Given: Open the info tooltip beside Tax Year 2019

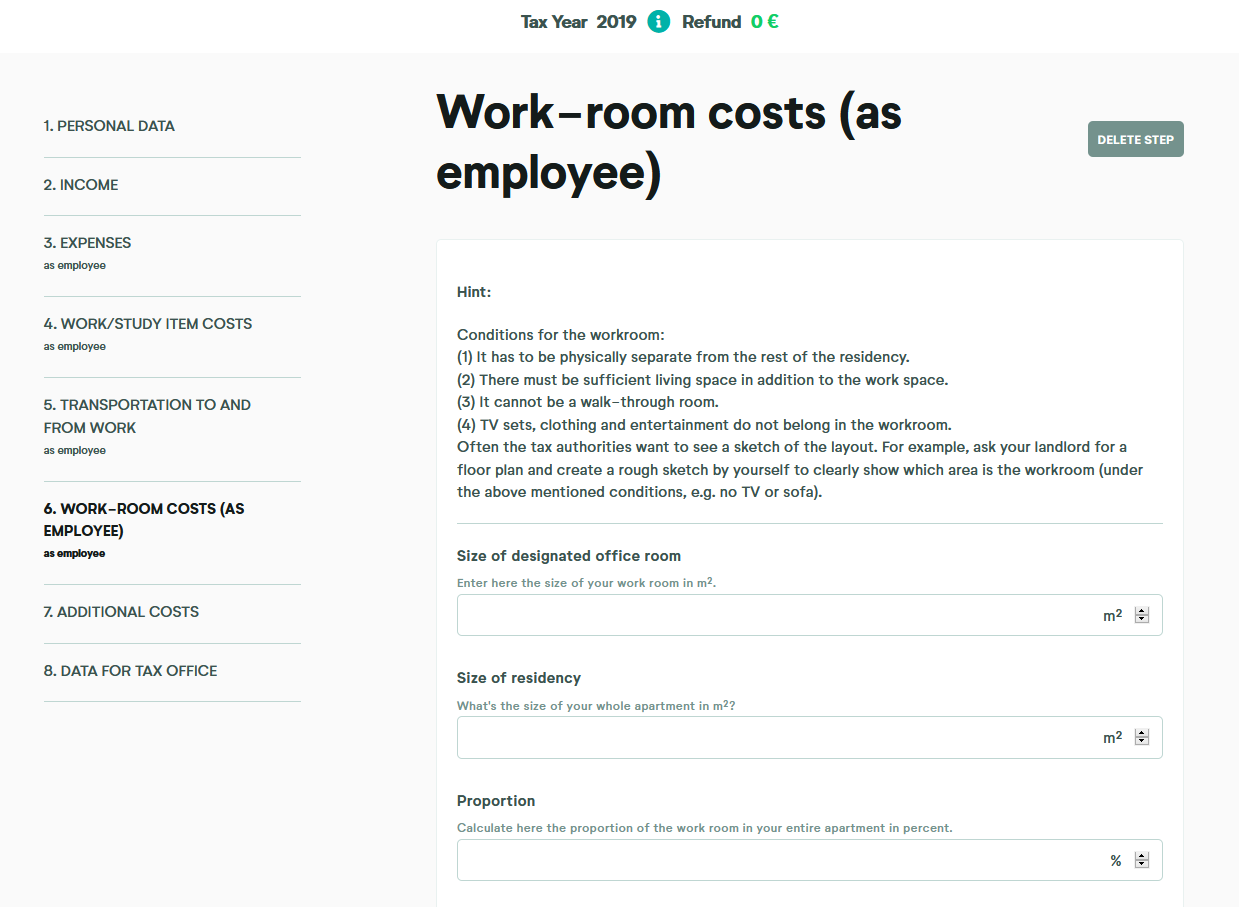Looking at the screenshot, I should click(x=658, y=21).
